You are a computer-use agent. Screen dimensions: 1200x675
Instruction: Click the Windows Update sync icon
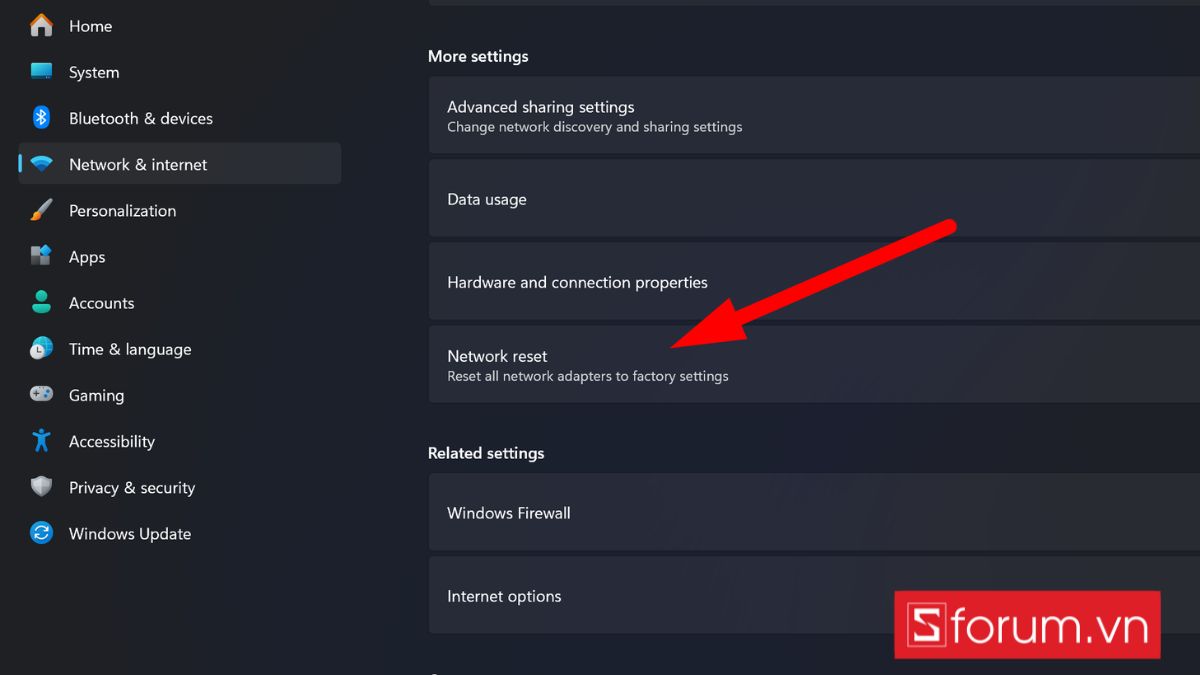tap(41, 533)
